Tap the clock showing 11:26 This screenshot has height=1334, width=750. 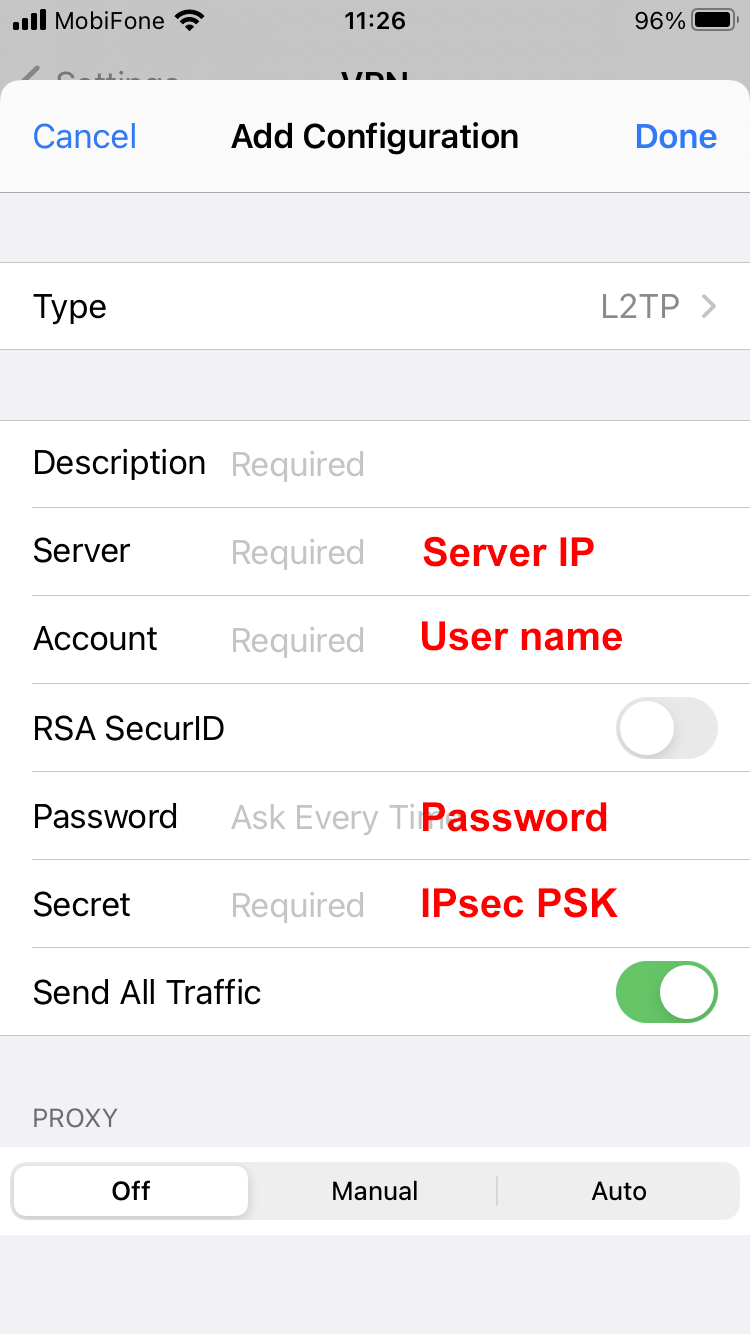point(374,20)
